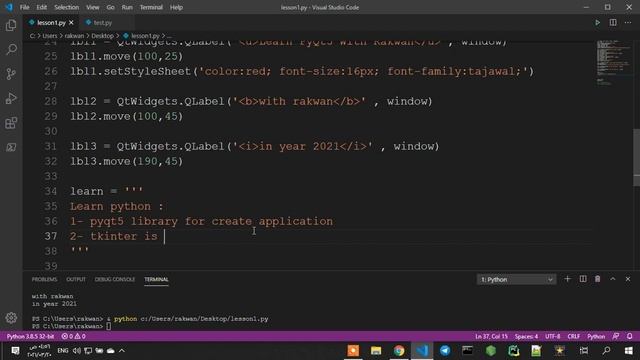Click Ln 37, Col 15 in status bar
This screenshot has width=640, height=360.
tap(491, 336)
